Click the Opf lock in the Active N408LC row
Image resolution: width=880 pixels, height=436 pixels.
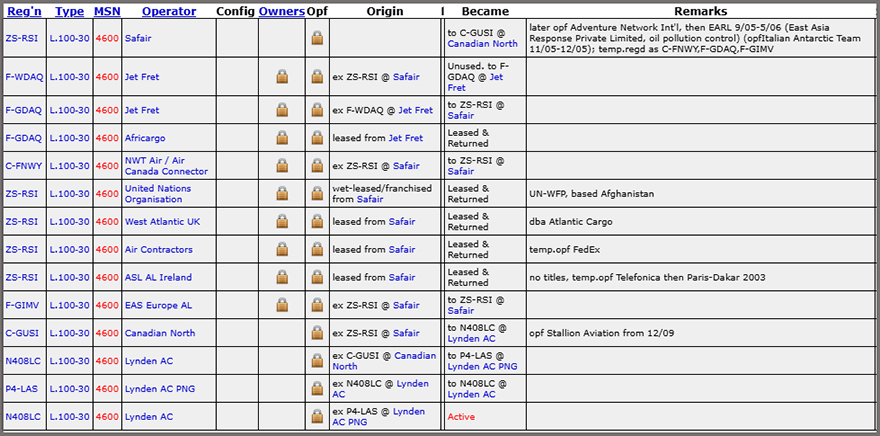(x=317, y=416)
